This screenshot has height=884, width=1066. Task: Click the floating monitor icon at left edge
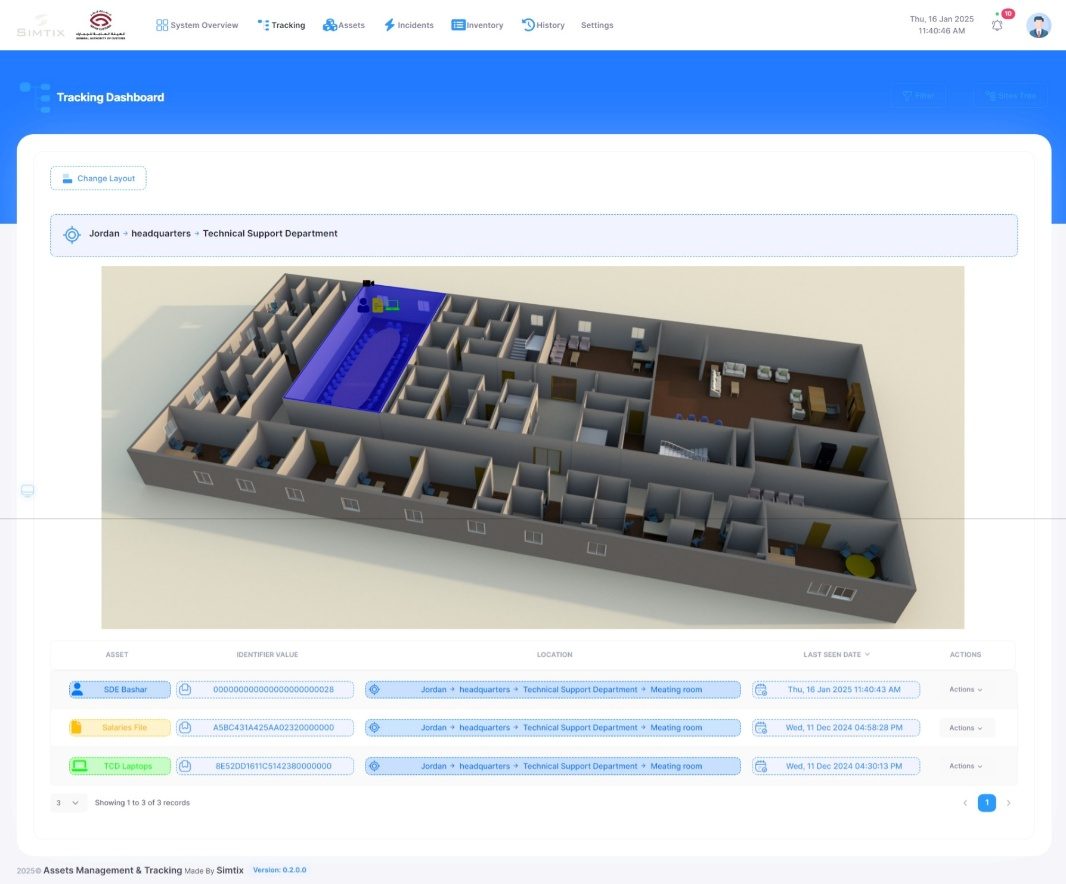[27, 490]
